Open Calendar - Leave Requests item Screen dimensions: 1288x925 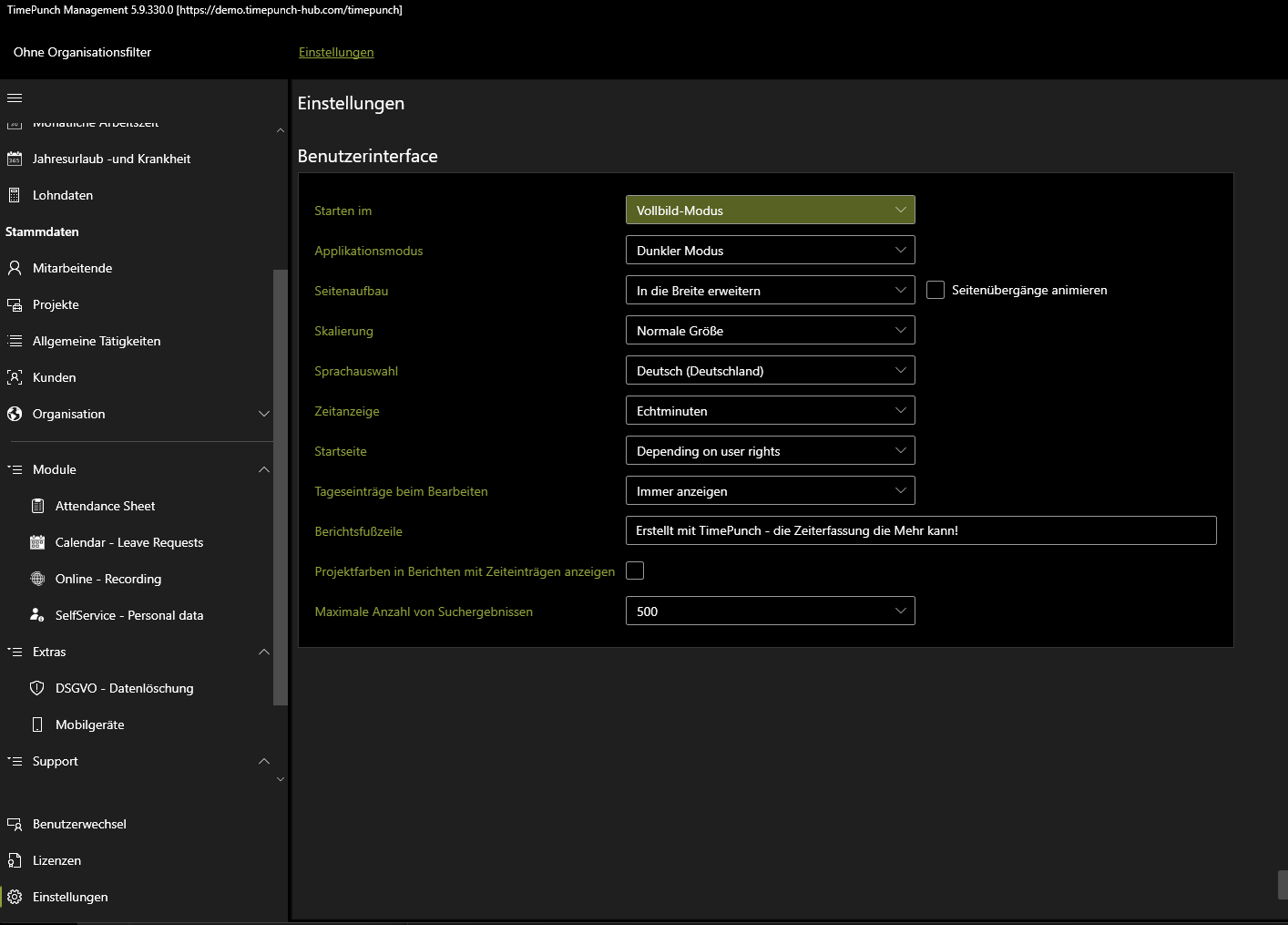[x=128, y=542]
